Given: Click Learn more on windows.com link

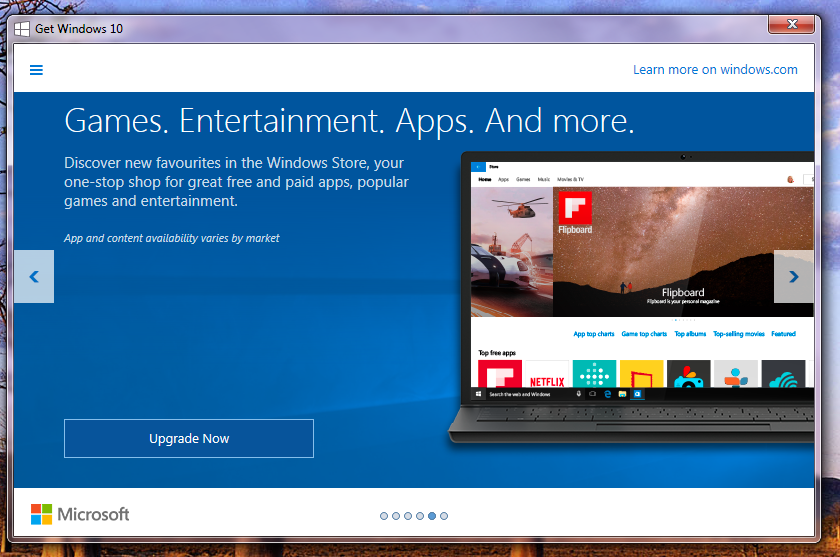Looking at the screenshot, I should (x=715, y=70).
